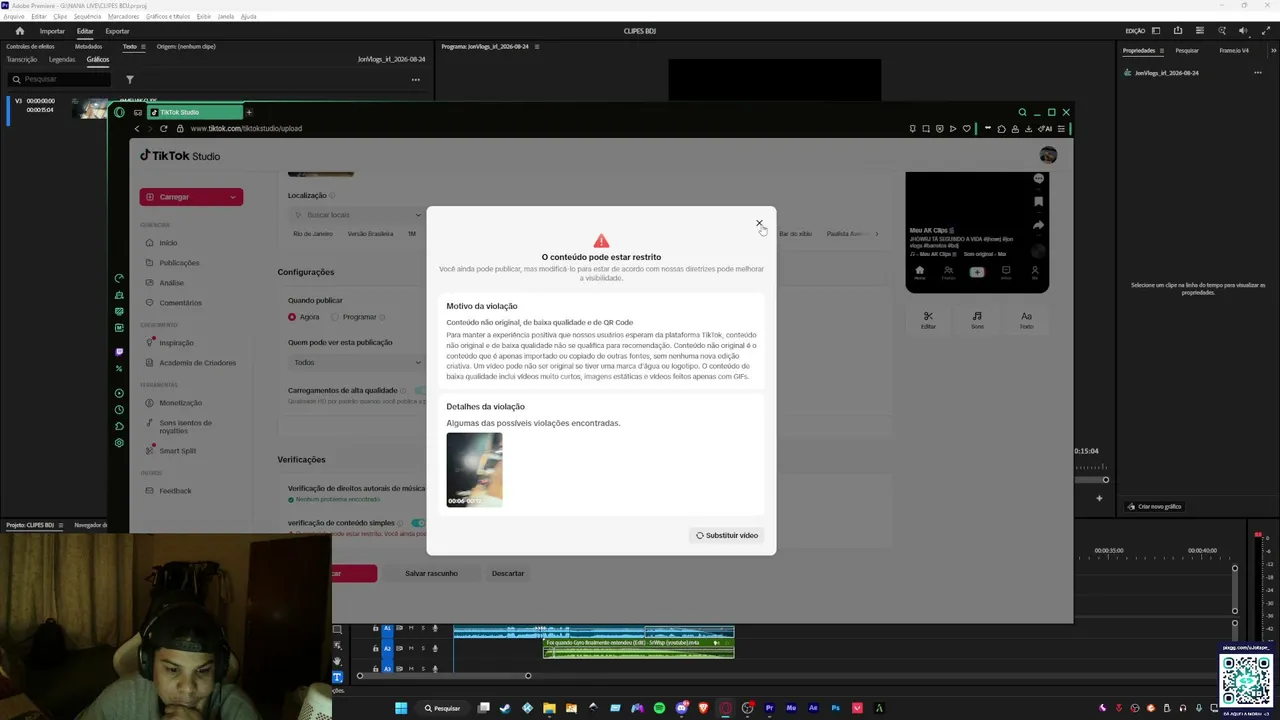This screenshot has height=720, width=1280.
Task: Switch to the Frame.io V4 panel tab
Action: click(x=1234, y=50)
